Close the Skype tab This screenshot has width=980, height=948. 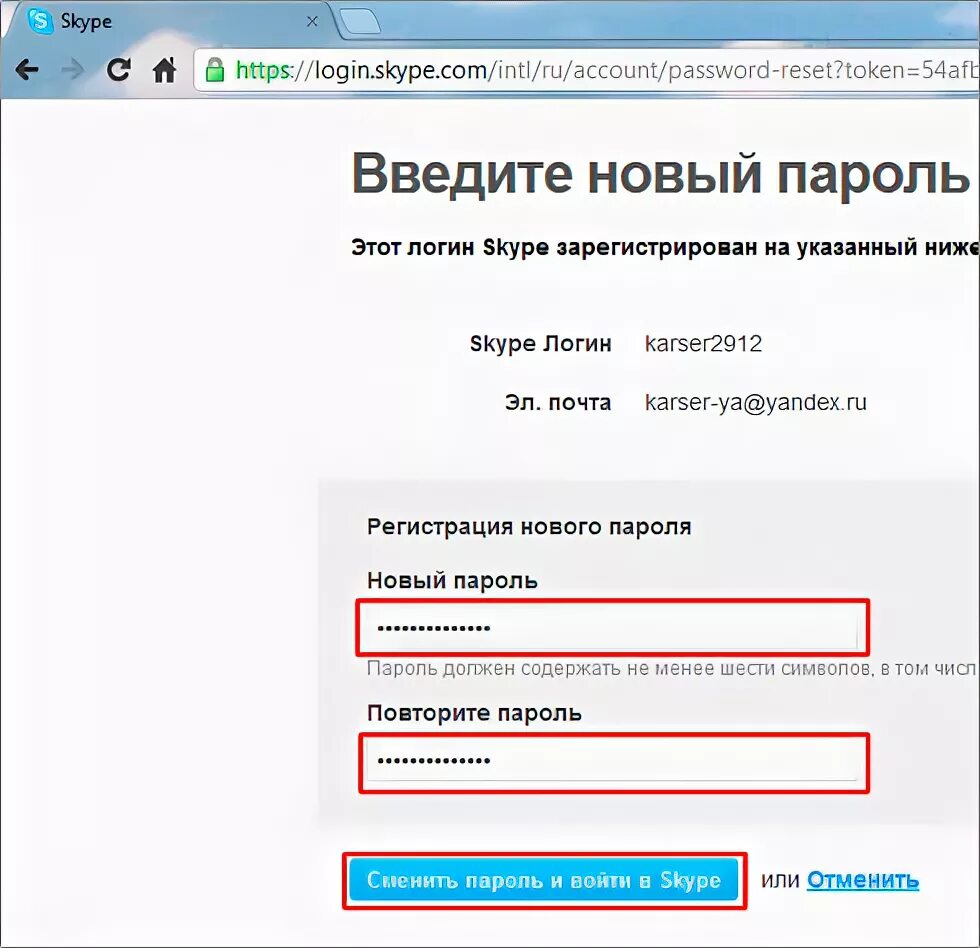tap(312, 21)
